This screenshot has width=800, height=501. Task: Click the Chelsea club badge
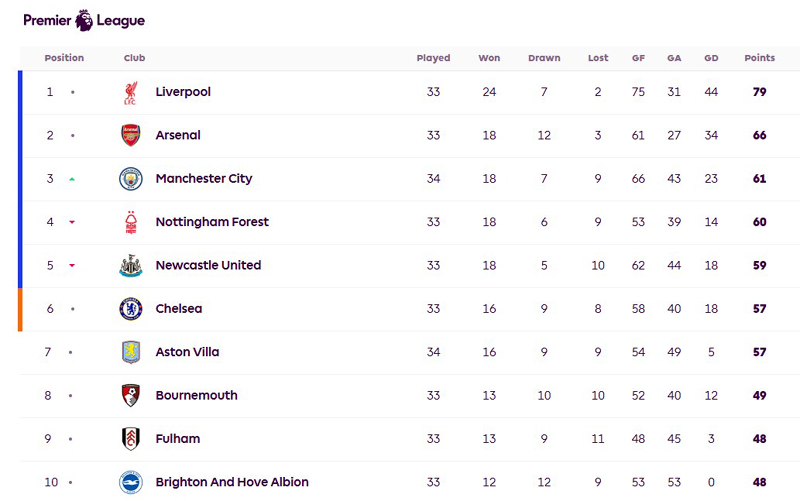(x=131, y=309)
